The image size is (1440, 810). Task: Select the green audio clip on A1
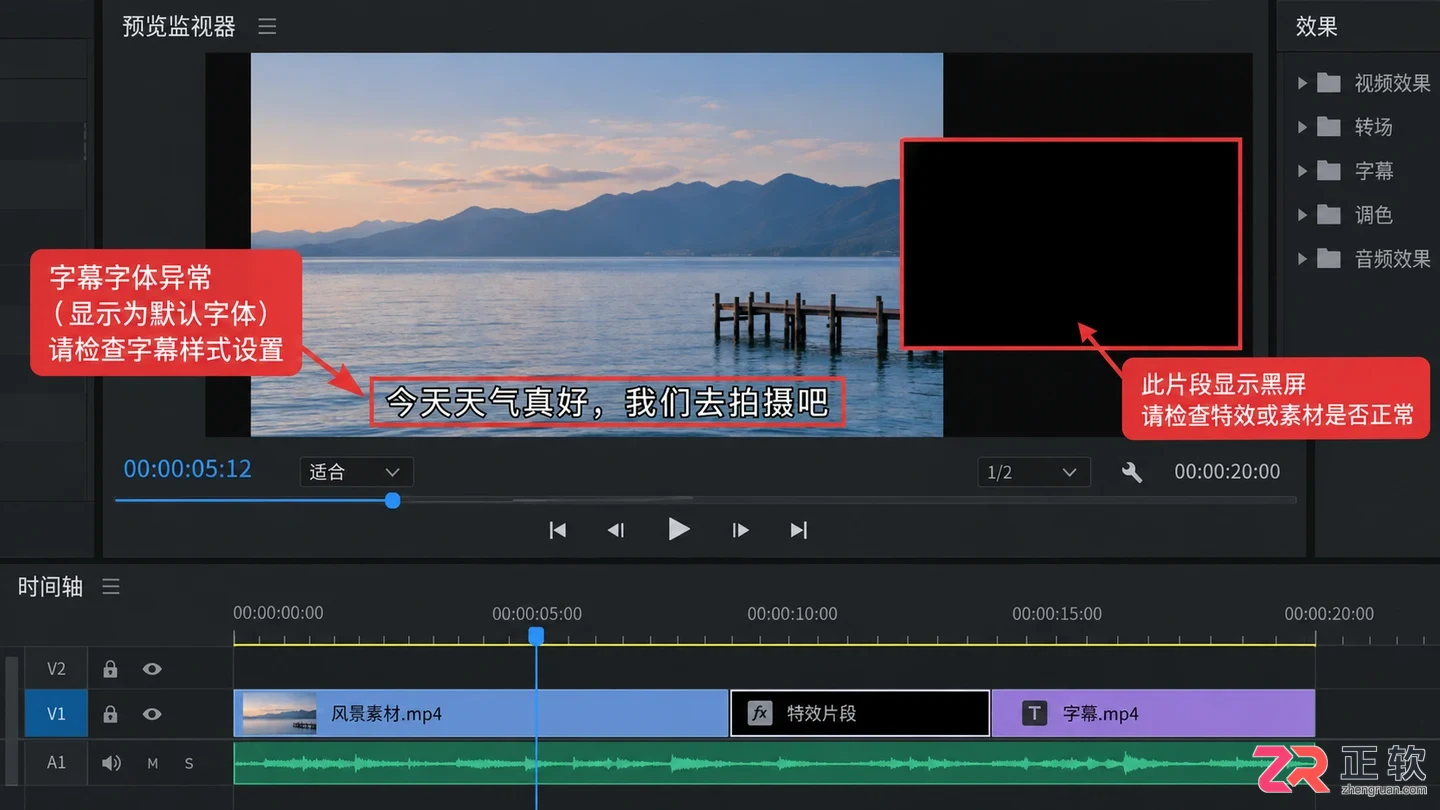tap(774, 763)
